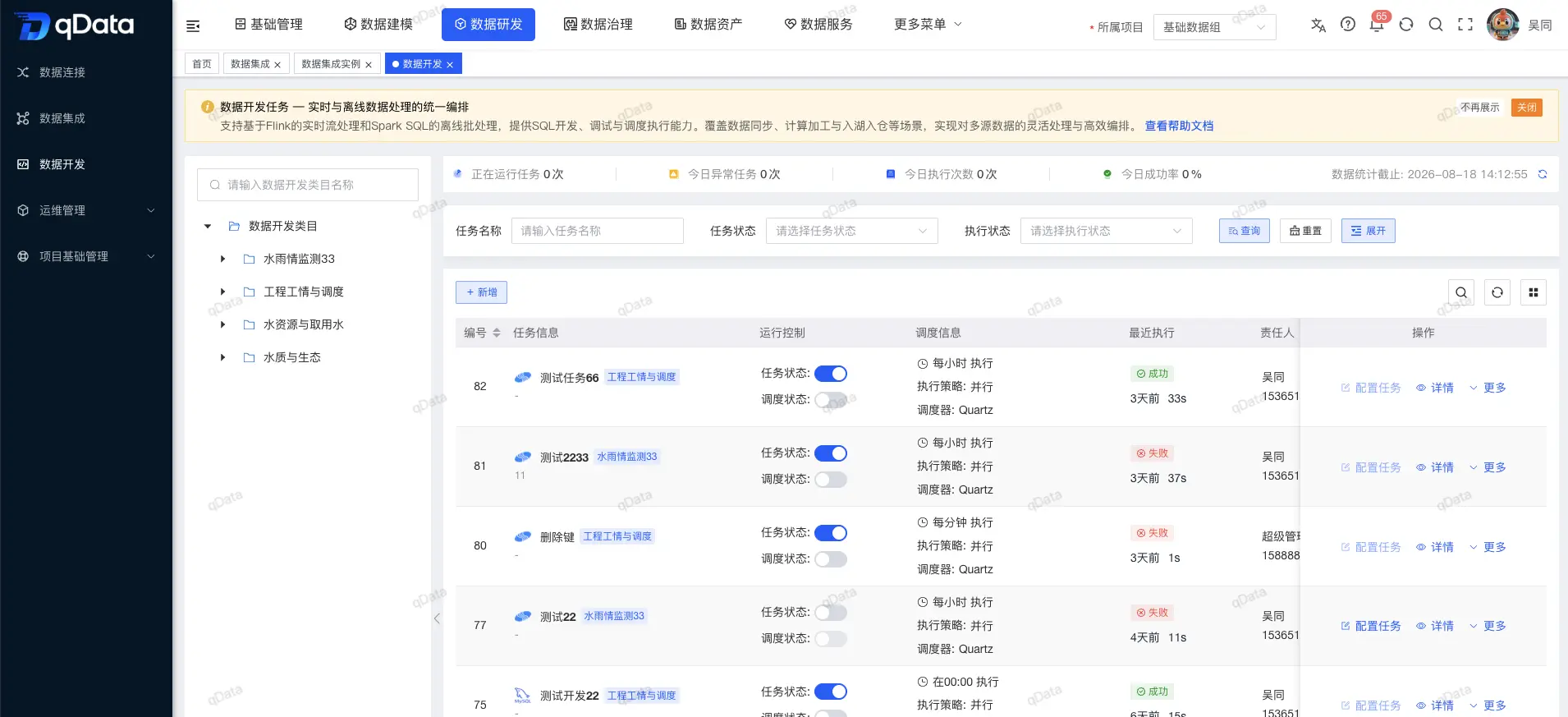
Task: Open the 数据治理 top menu
Action: pyautogui.click(x=598, y=25)
